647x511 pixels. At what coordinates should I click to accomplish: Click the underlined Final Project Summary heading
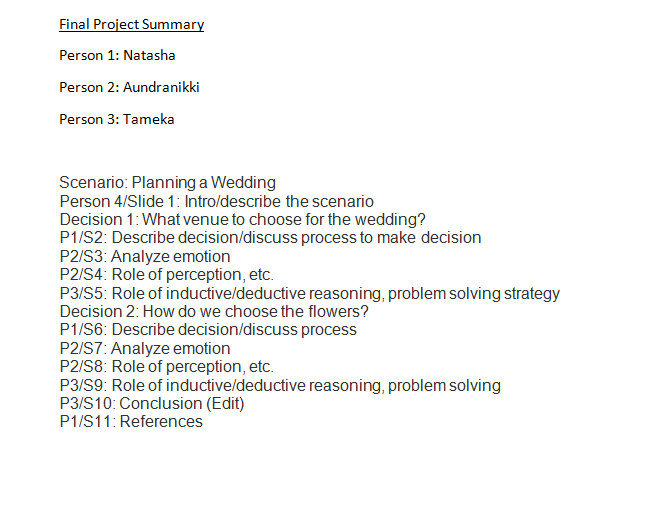pyautogui.click(x=131, y=24)
